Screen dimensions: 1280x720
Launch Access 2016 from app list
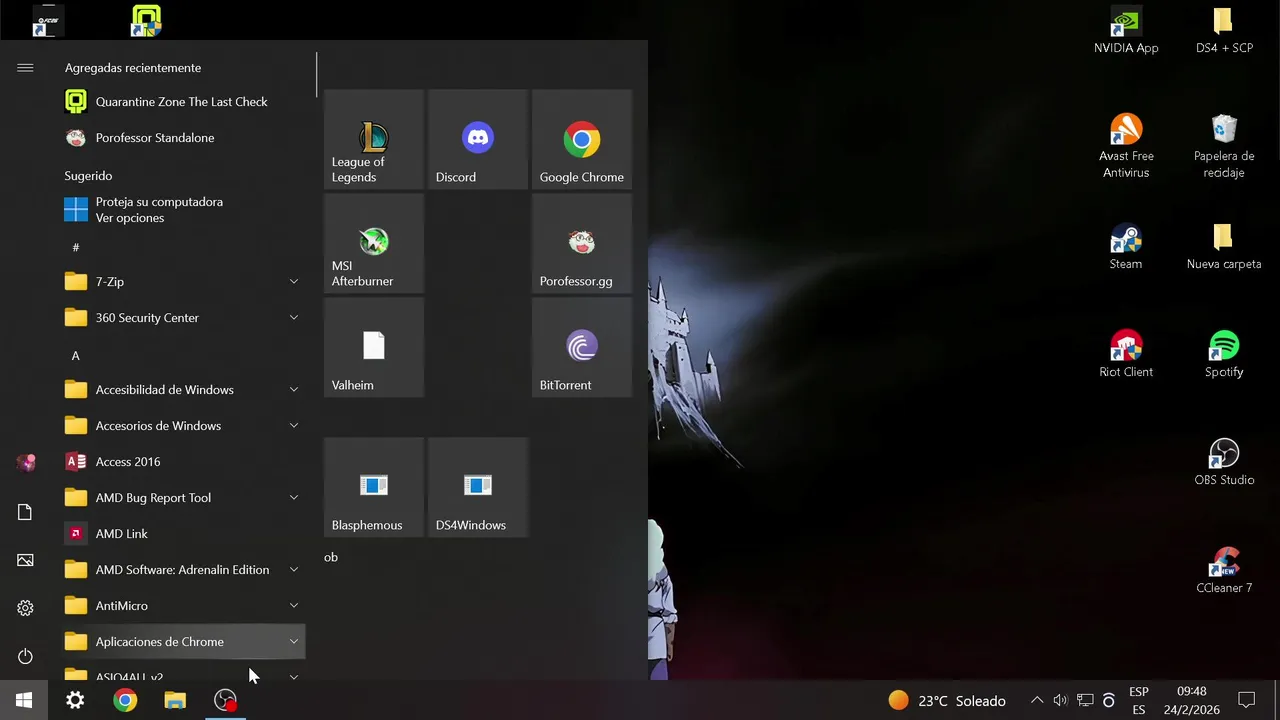click(x=181, y=462)
